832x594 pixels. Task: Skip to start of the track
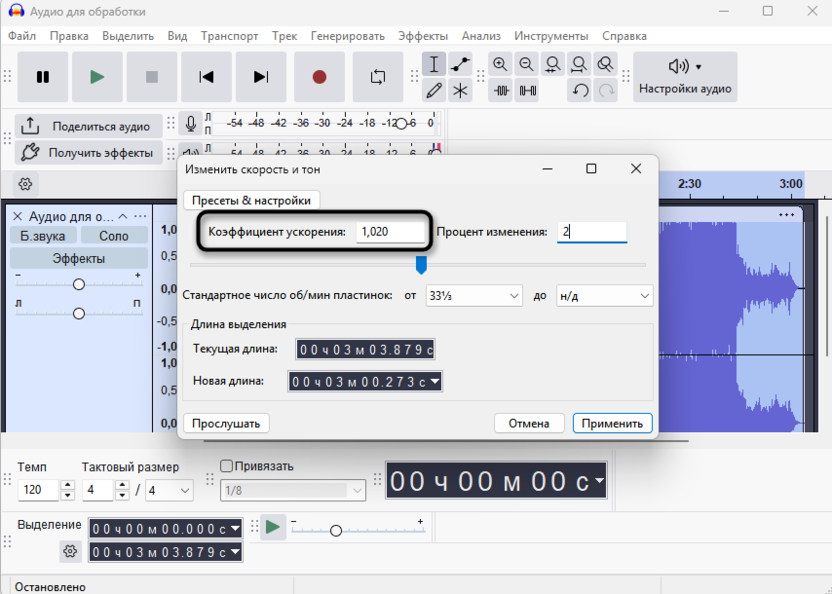[206, 77]
